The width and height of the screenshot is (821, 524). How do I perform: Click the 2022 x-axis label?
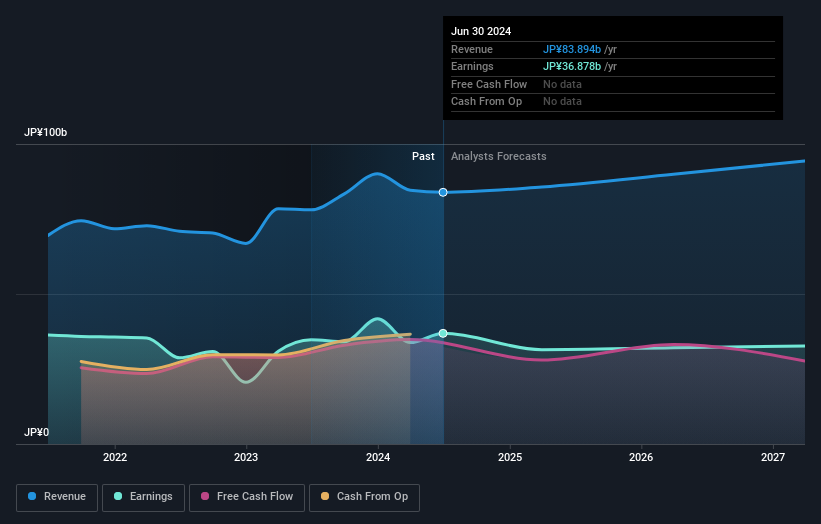point(115,457)
